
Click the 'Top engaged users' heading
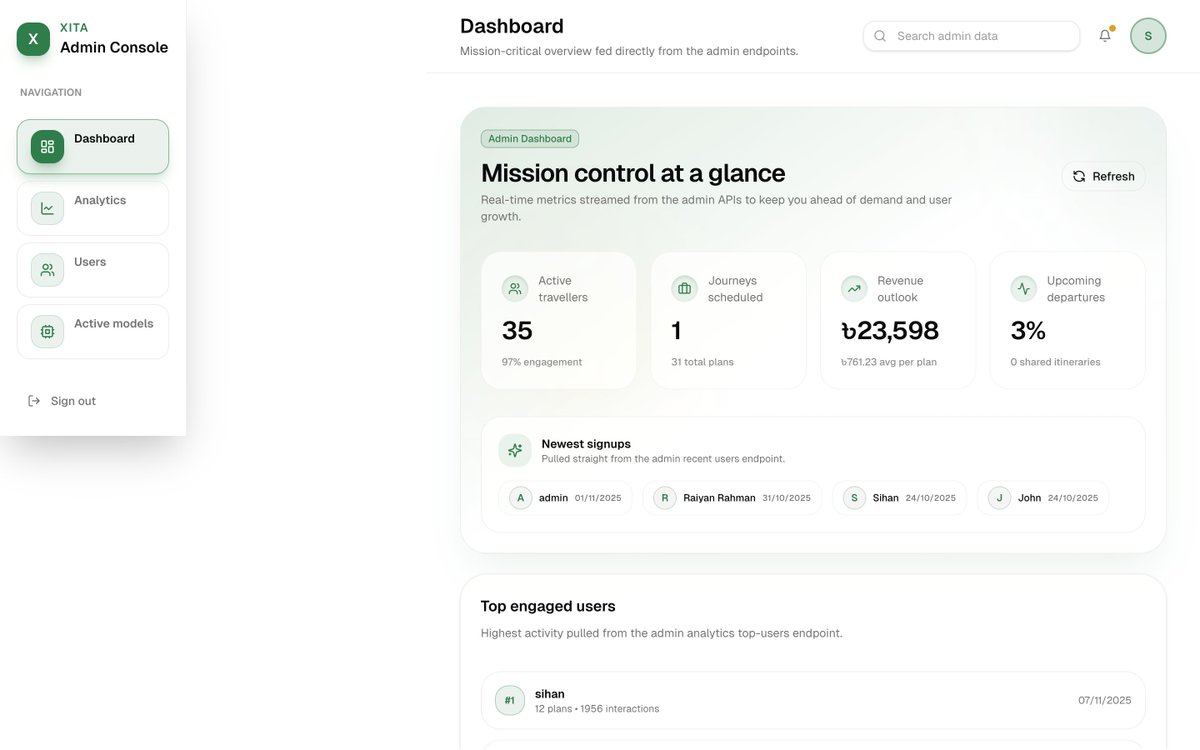[x=548, y=606]
